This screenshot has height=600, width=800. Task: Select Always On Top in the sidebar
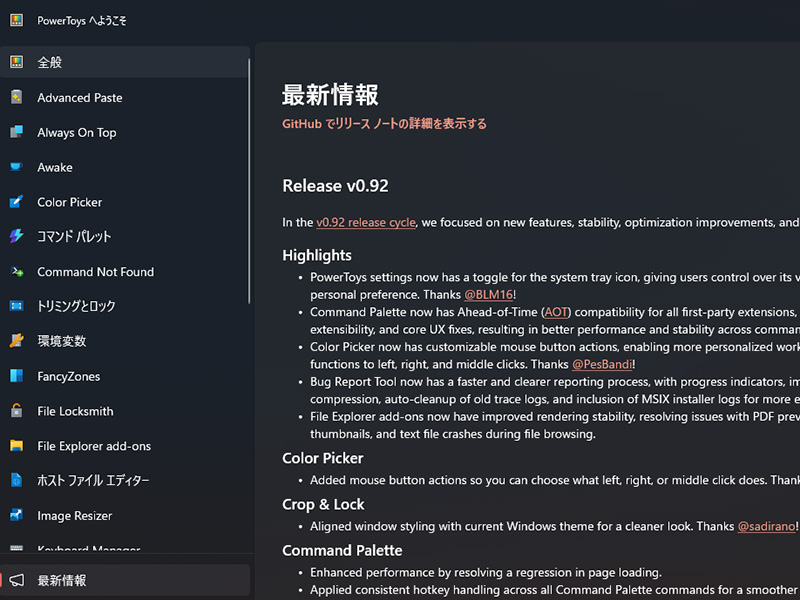[x=125, y=132]
